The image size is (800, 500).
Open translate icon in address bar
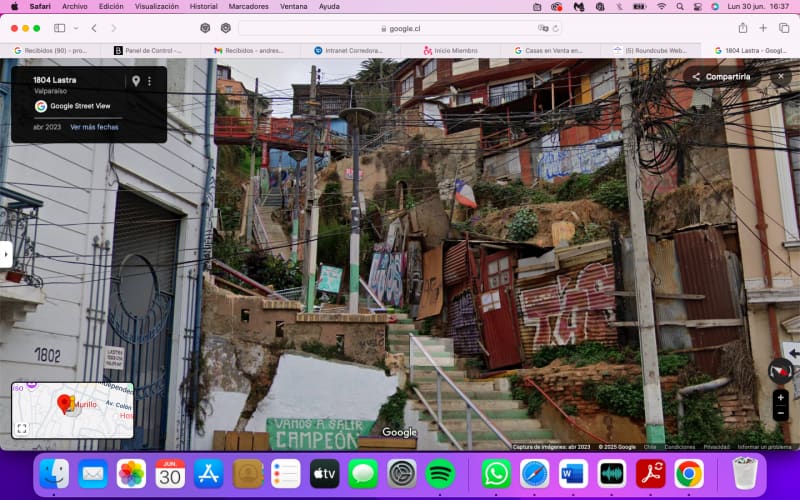(x=543, y=29)
